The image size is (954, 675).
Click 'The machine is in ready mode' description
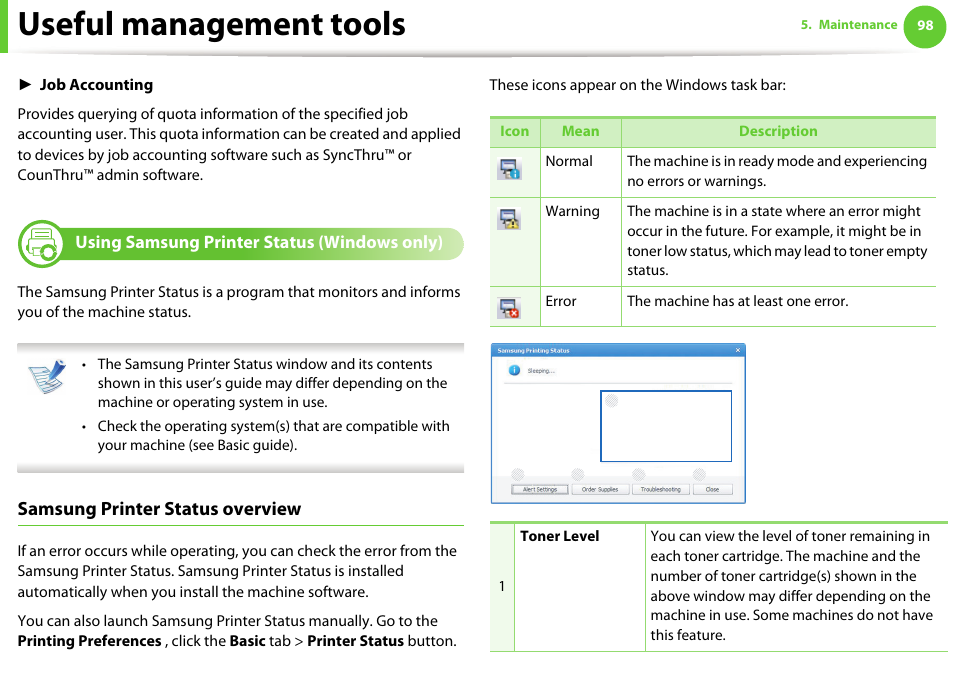click(x=777, y=171)
